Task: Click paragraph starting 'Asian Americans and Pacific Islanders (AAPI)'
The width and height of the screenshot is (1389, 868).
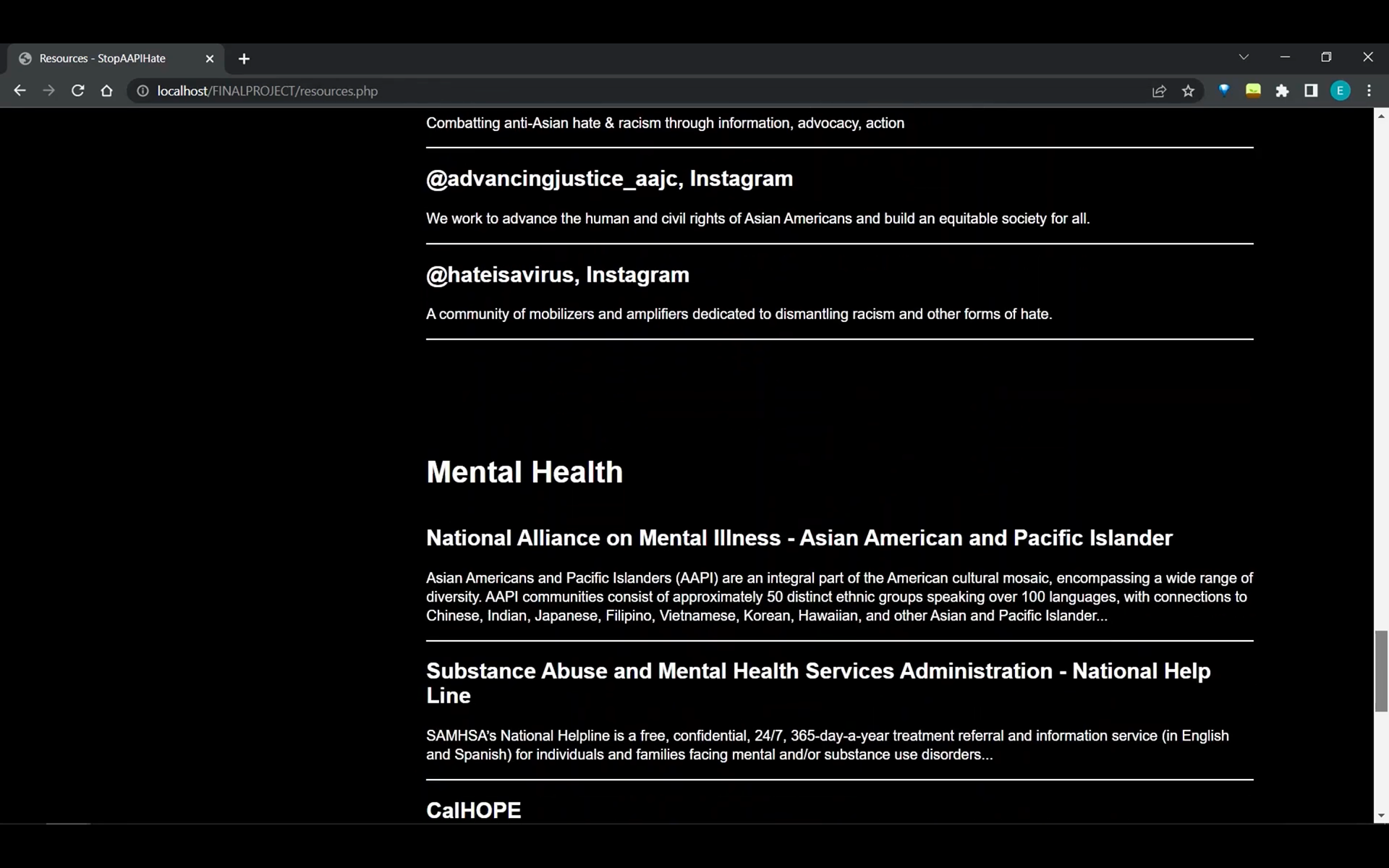Action: 839,597
